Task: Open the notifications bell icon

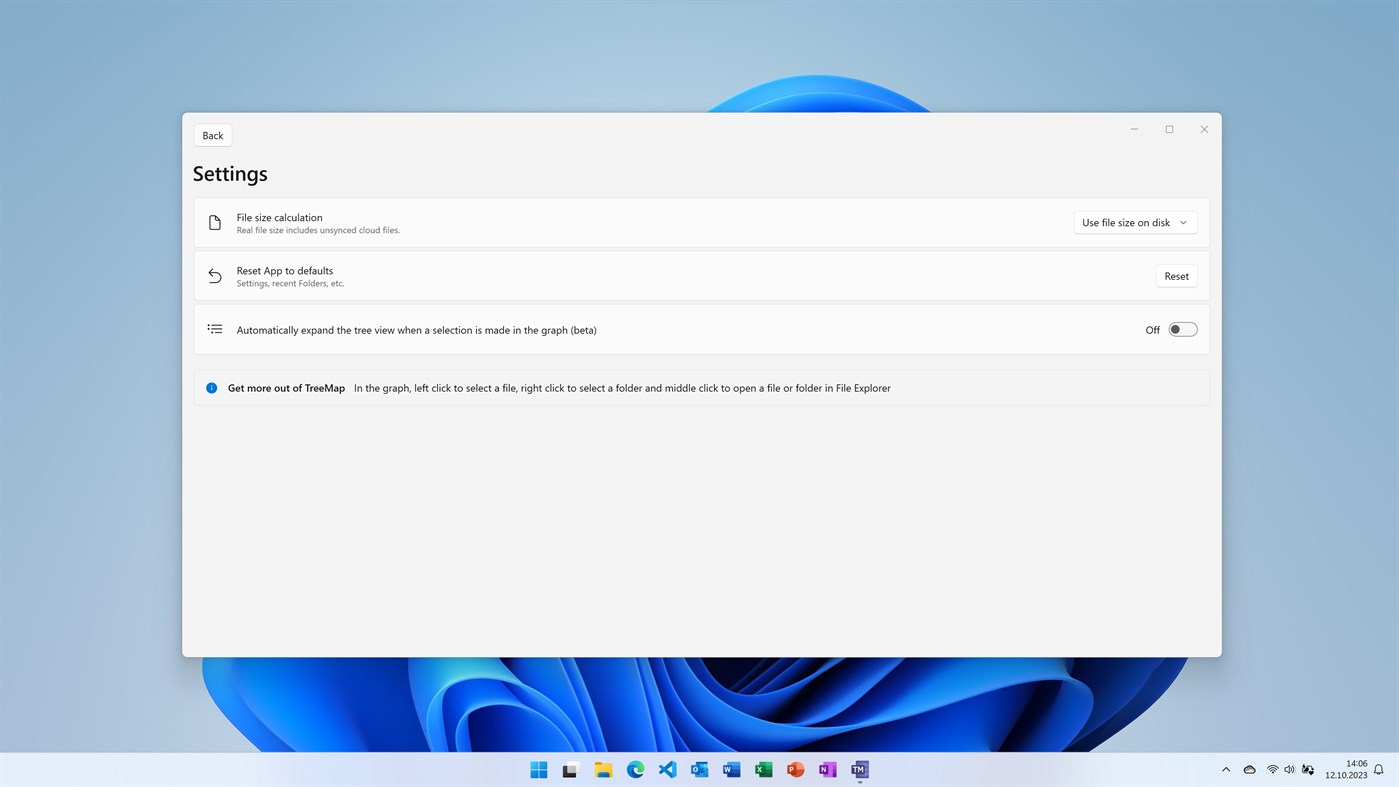Action: (1378, 769)
